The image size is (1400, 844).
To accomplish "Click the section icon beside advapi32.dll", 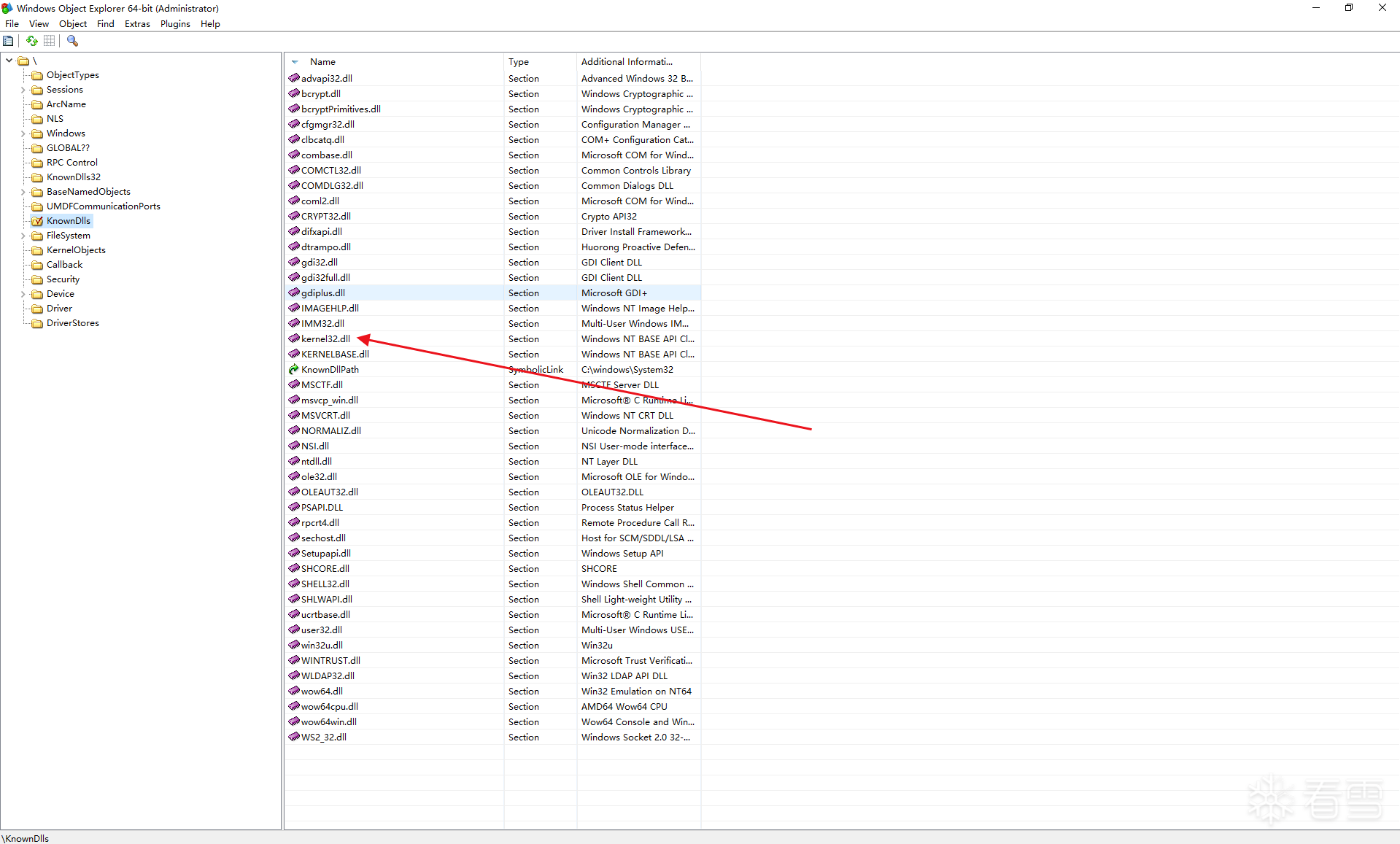I will pyautogui.click(x=294, y=78).
